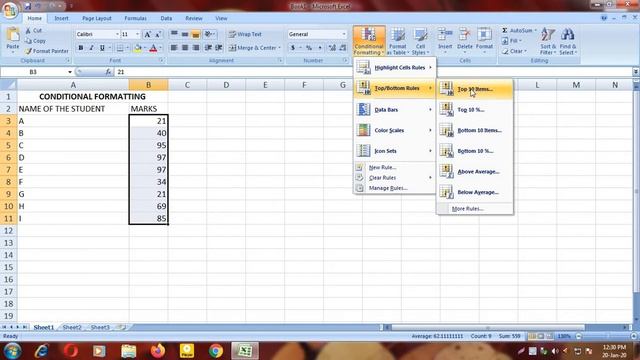The width and height of the screenshot is (640, 360).
Task: Open Firefox from the taskbar
Action: [x=158, y=351]
